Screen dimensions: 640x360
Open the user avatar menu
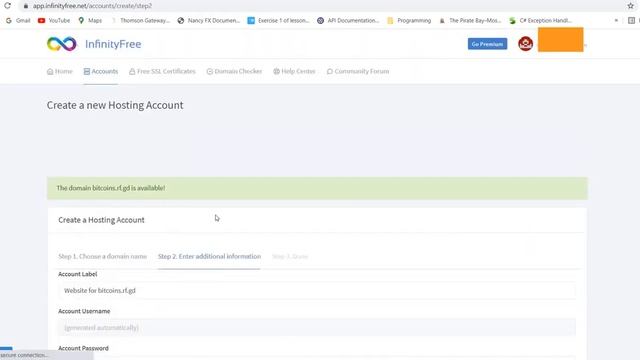coord(525,44)
